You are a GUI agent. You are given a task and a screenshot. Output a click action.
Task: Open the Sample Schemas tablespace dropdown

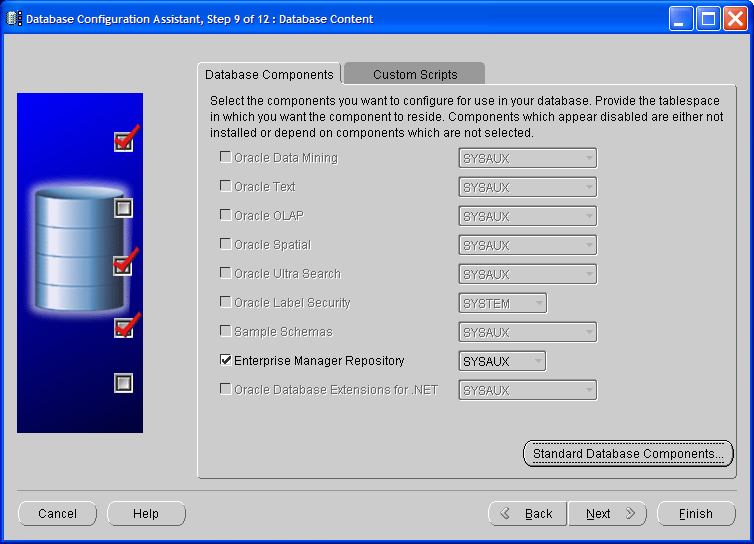528,332
